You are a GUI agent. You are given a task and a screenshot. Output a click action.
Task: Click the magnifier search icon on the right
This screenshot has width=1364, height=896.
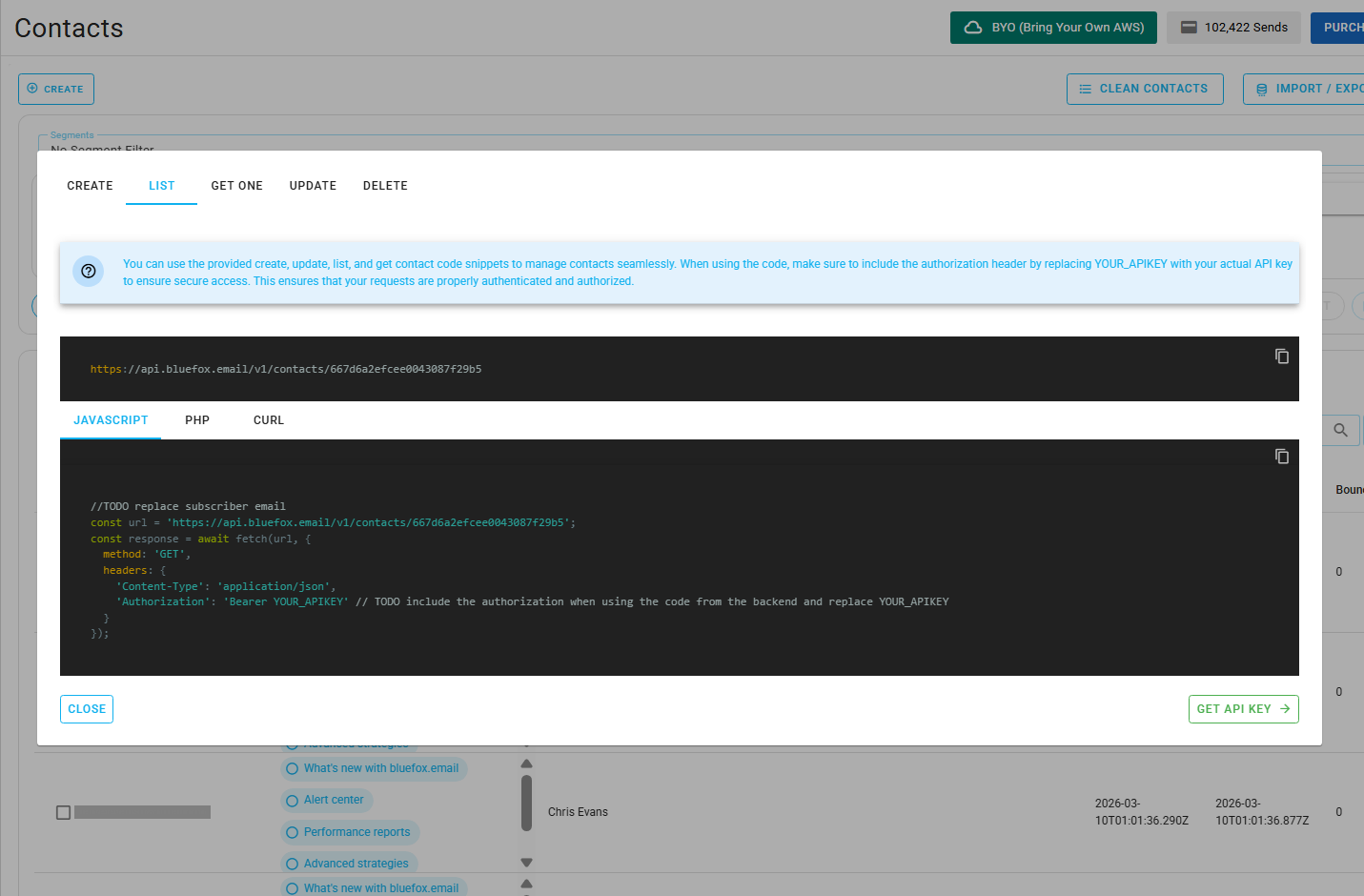coord(1340,430)
